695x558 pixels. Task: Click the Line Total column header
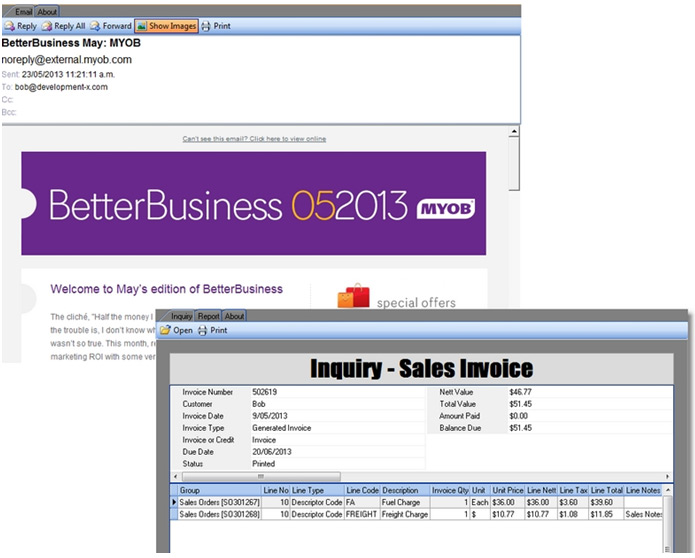[x=606, y=490]
